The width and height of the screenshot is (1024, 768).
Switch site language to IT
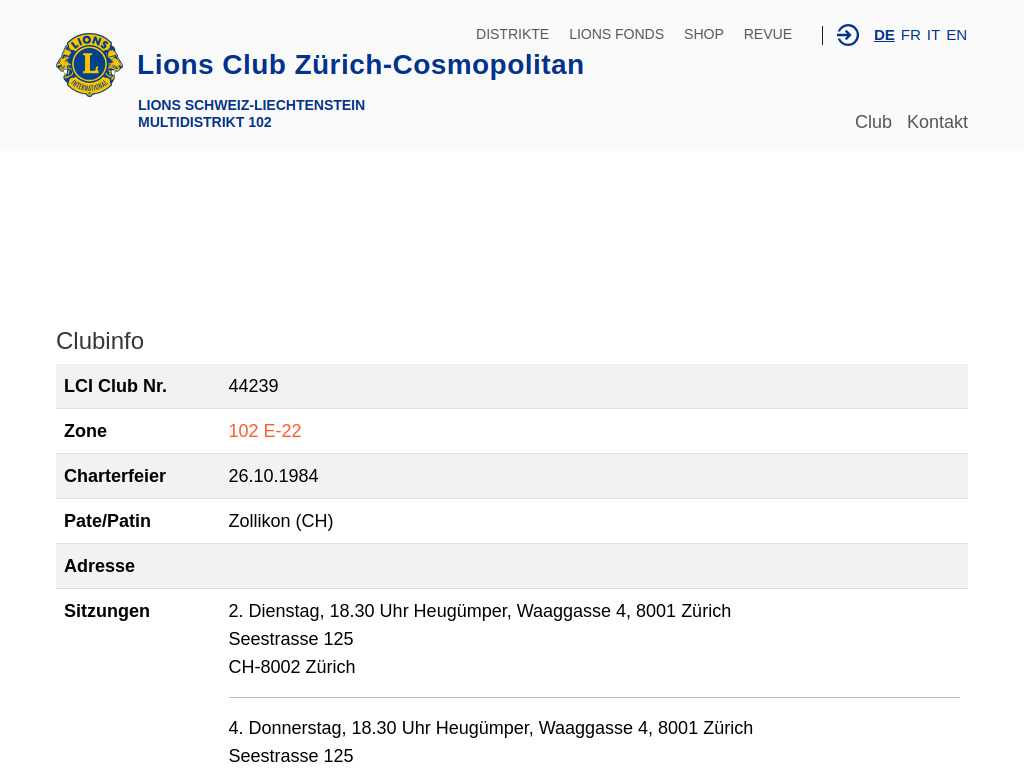pyautogui.click(x=933, y=35)
